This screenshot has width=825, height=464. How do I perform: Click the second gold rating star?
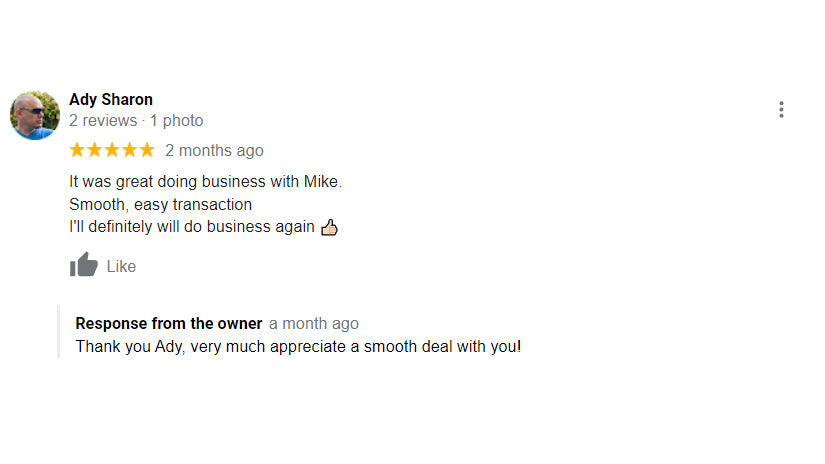pyautogui.click(x=94, y=150)
